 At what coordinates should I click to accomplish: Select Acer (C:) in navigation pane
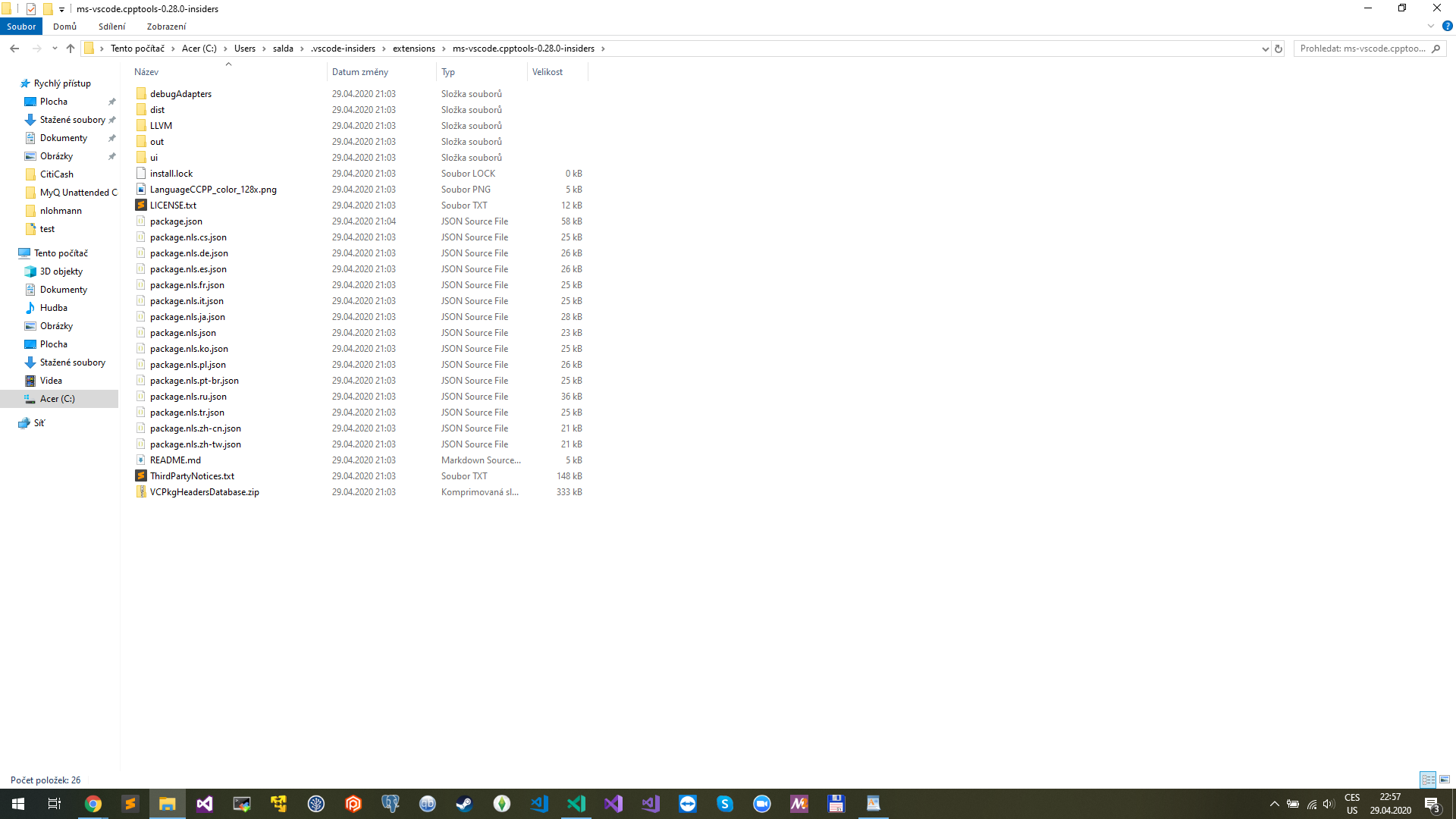58,399
